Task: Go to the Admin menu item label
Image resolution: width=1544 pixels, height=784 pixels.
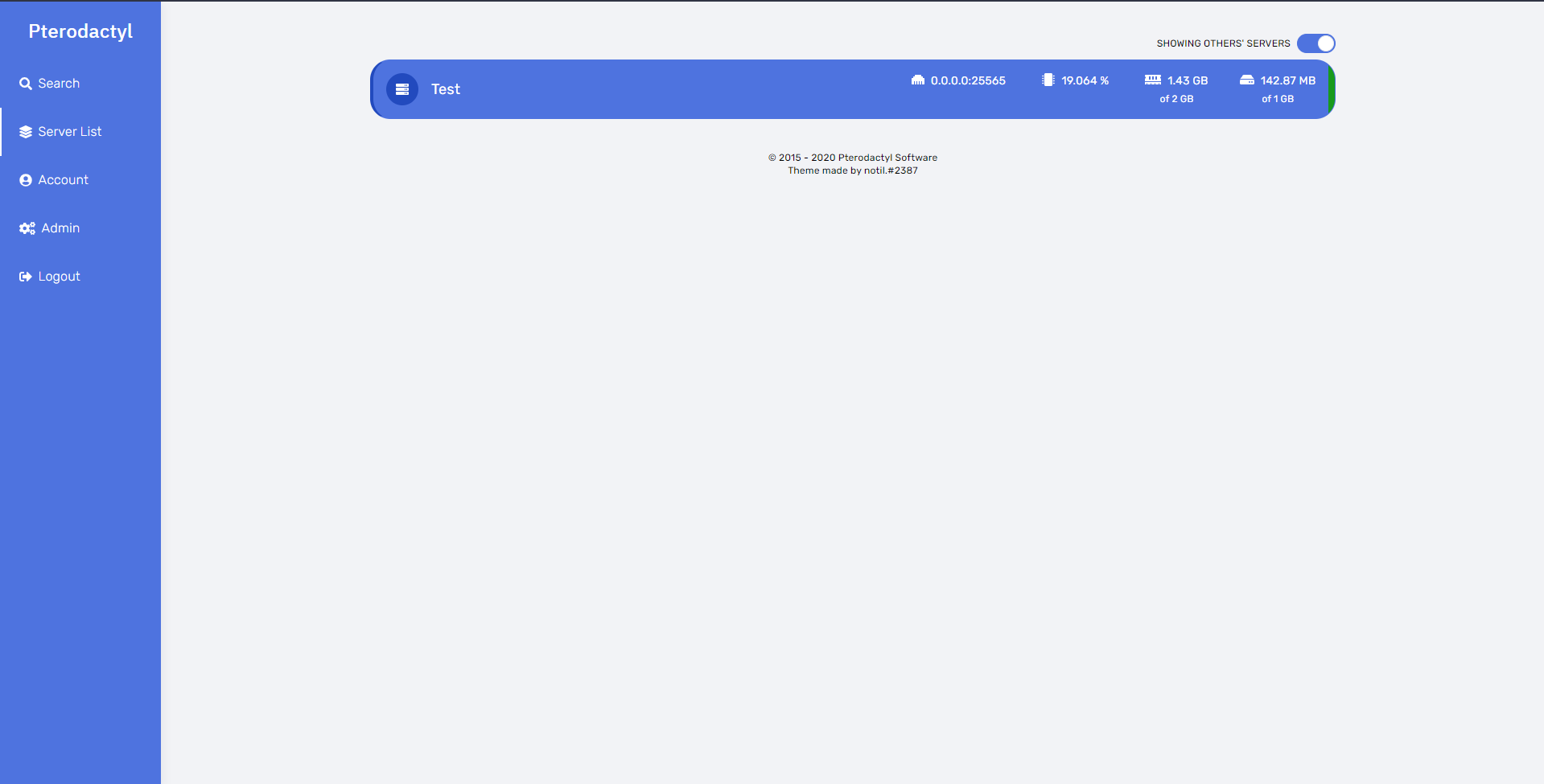Action: [x=60, y=228]
